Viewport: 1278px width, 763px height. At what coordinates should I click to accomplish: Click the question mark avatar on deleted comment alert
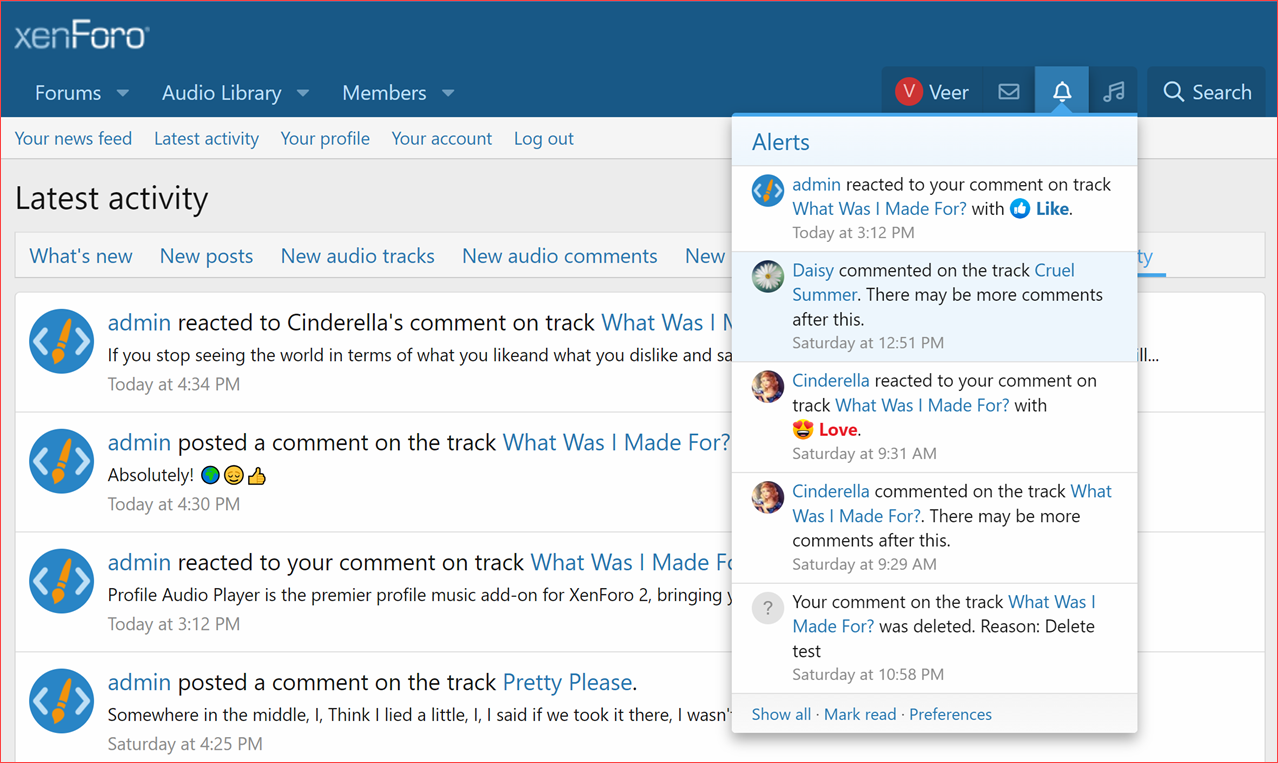pyautogui.click(x=767, y=607)
